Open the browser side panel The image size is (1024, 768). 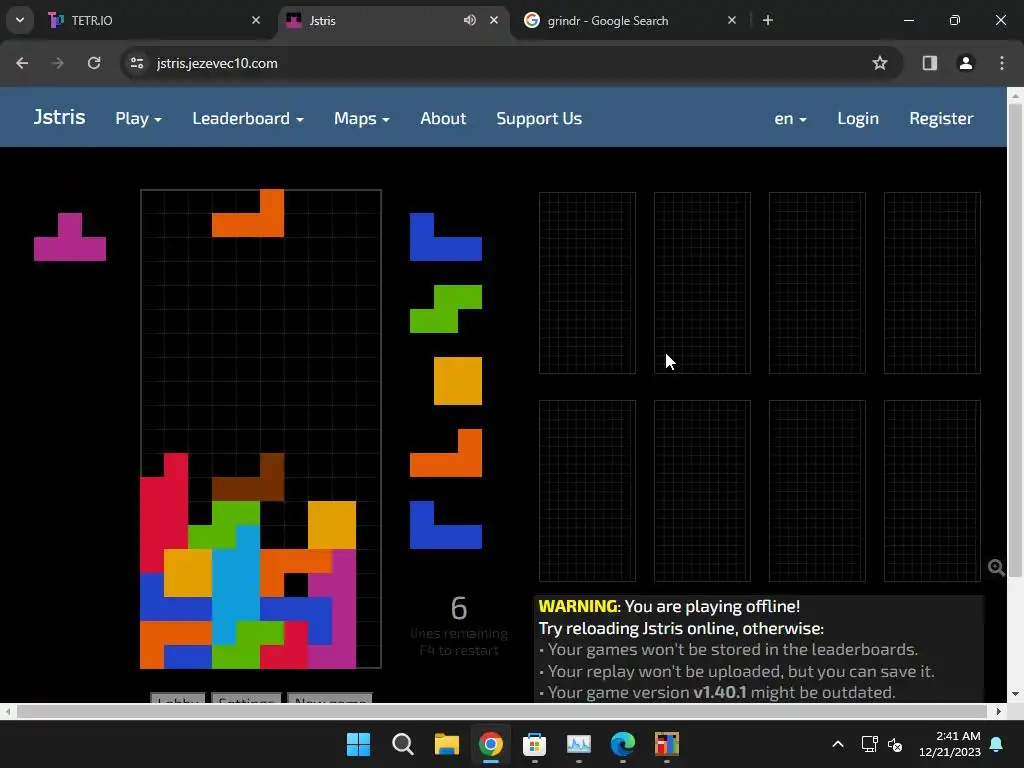[x=929, y=63]
